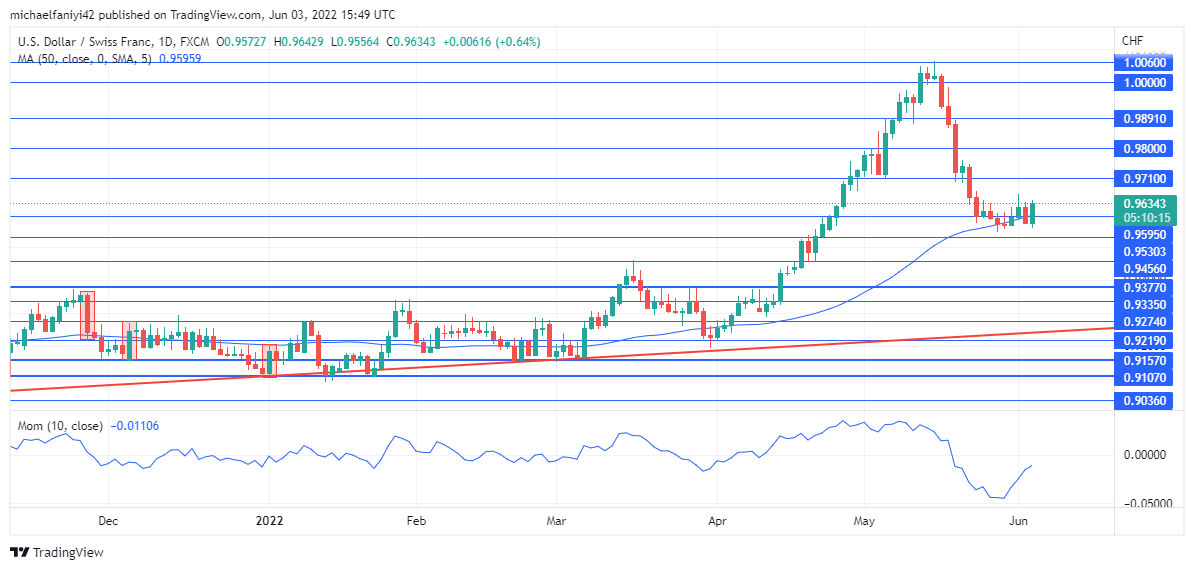The height and width of the screenshot is (570, 1194).
Task: Click the MA value 0.95959
Action: click(x=178, y=57)
